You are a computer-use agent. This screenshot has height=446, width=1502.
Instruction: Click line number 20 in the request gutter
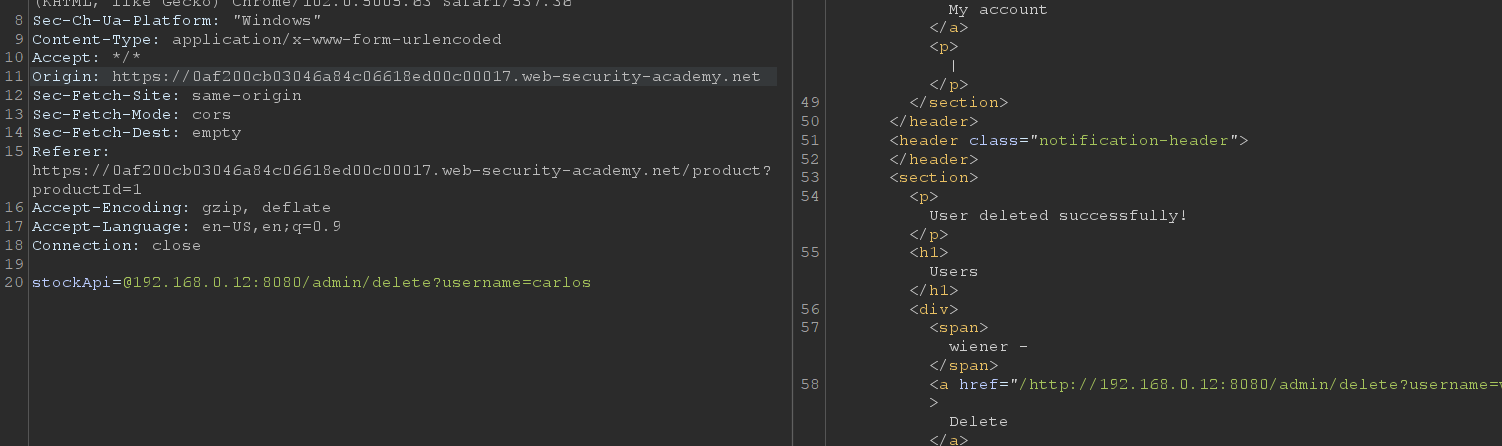pyautogui.click(x=13, y=283)
